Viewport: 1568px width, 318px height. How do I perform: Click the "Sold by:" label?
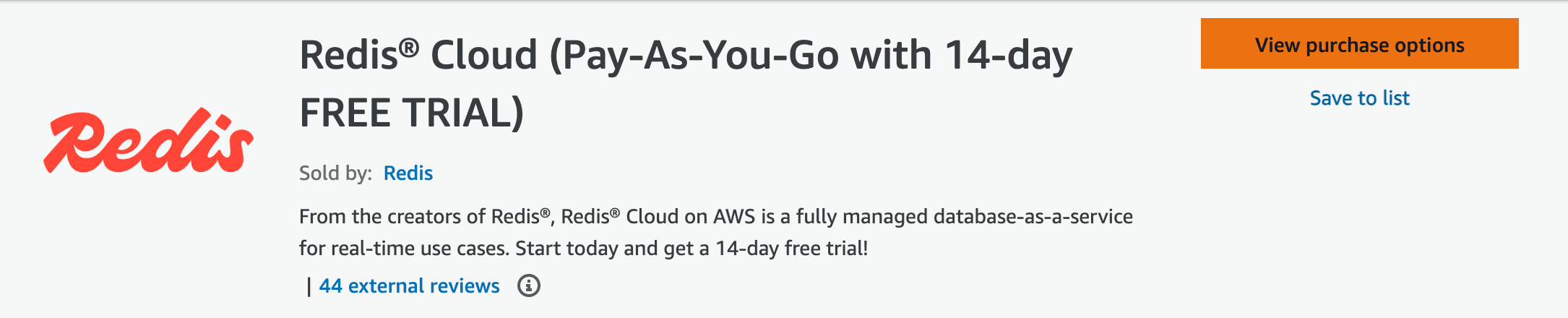(x=335, y=173)
